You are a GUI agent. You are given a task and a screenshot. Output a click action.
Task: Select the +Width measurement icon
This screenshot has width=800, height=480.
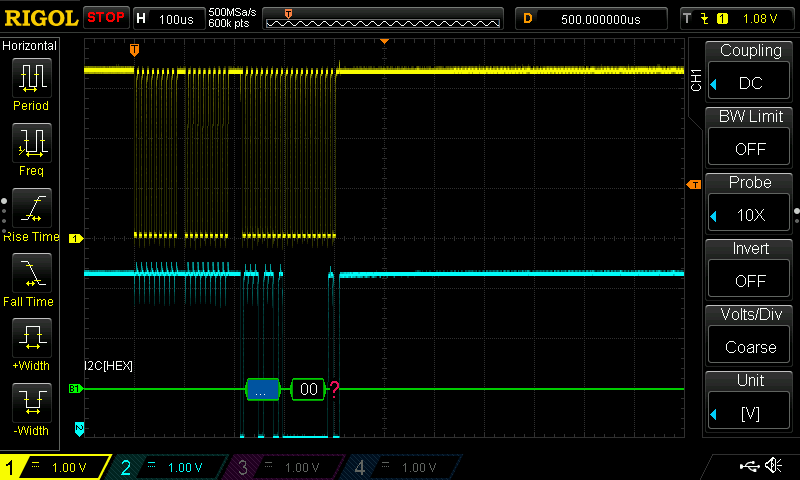pos(31,342)
